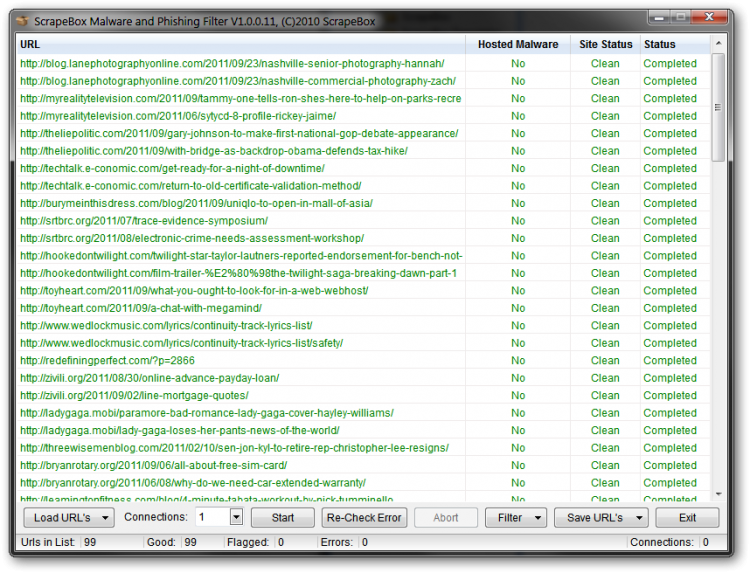Open the Save URL's dropdown button

(x=603, y=517)
